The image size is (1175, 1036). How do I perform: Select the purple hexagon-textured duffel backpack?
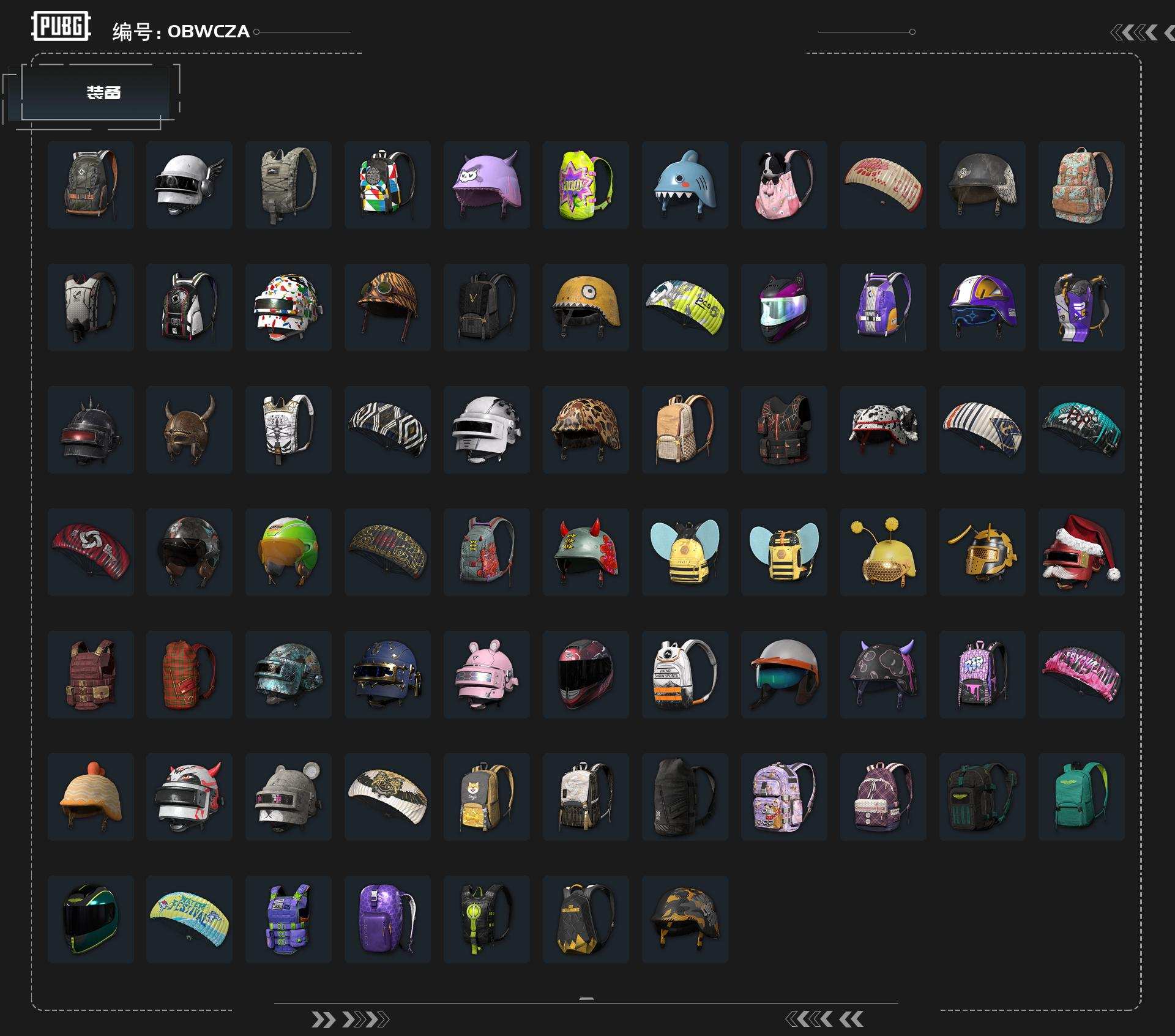pos(387,919)
